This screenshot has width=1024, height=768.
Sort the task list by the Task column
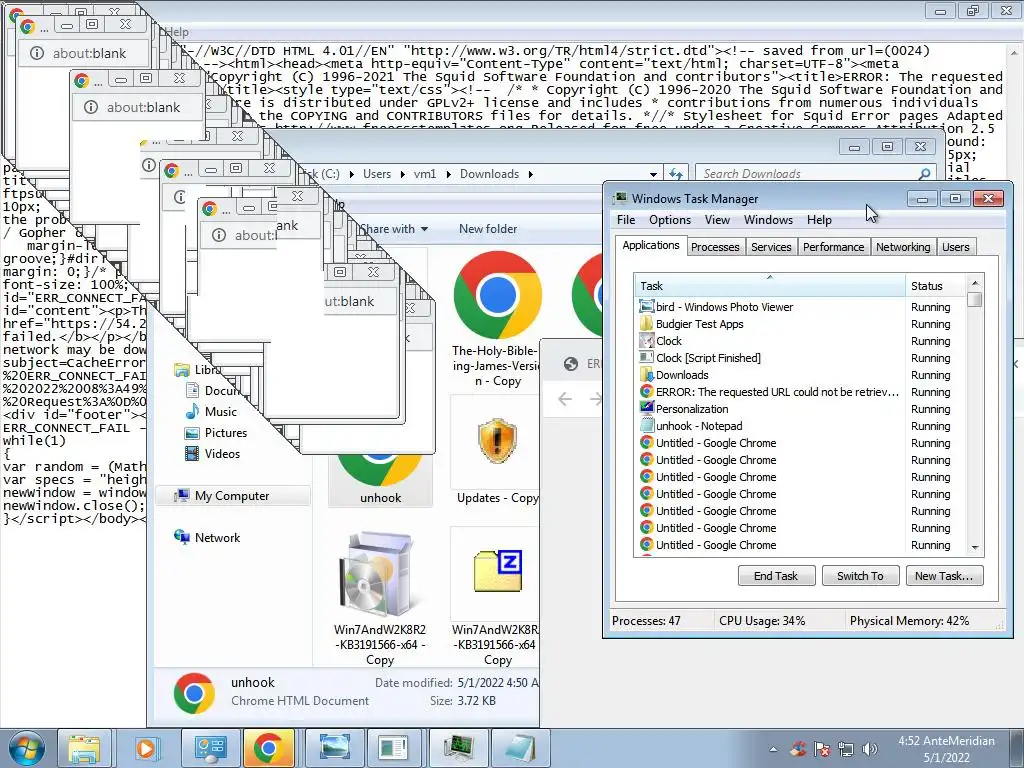(769, 286)
